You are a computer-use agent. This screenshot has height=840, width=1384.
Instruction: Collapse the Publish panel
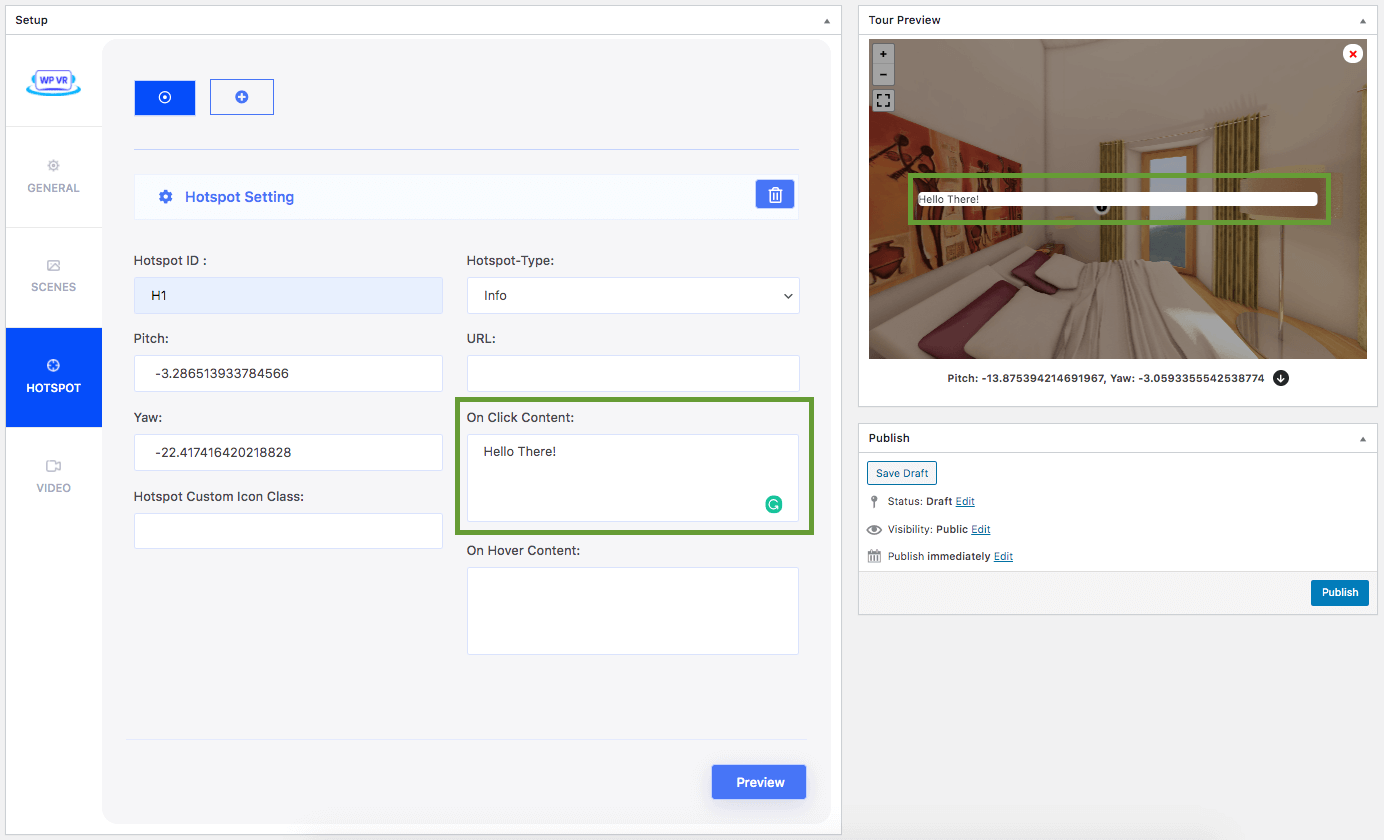tap(1362, 439)
